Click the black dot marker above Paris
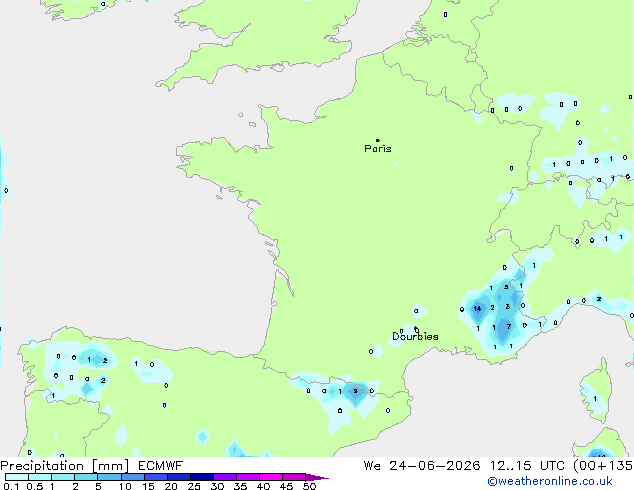This screenshot has width=634, height=490. (378, 140)
